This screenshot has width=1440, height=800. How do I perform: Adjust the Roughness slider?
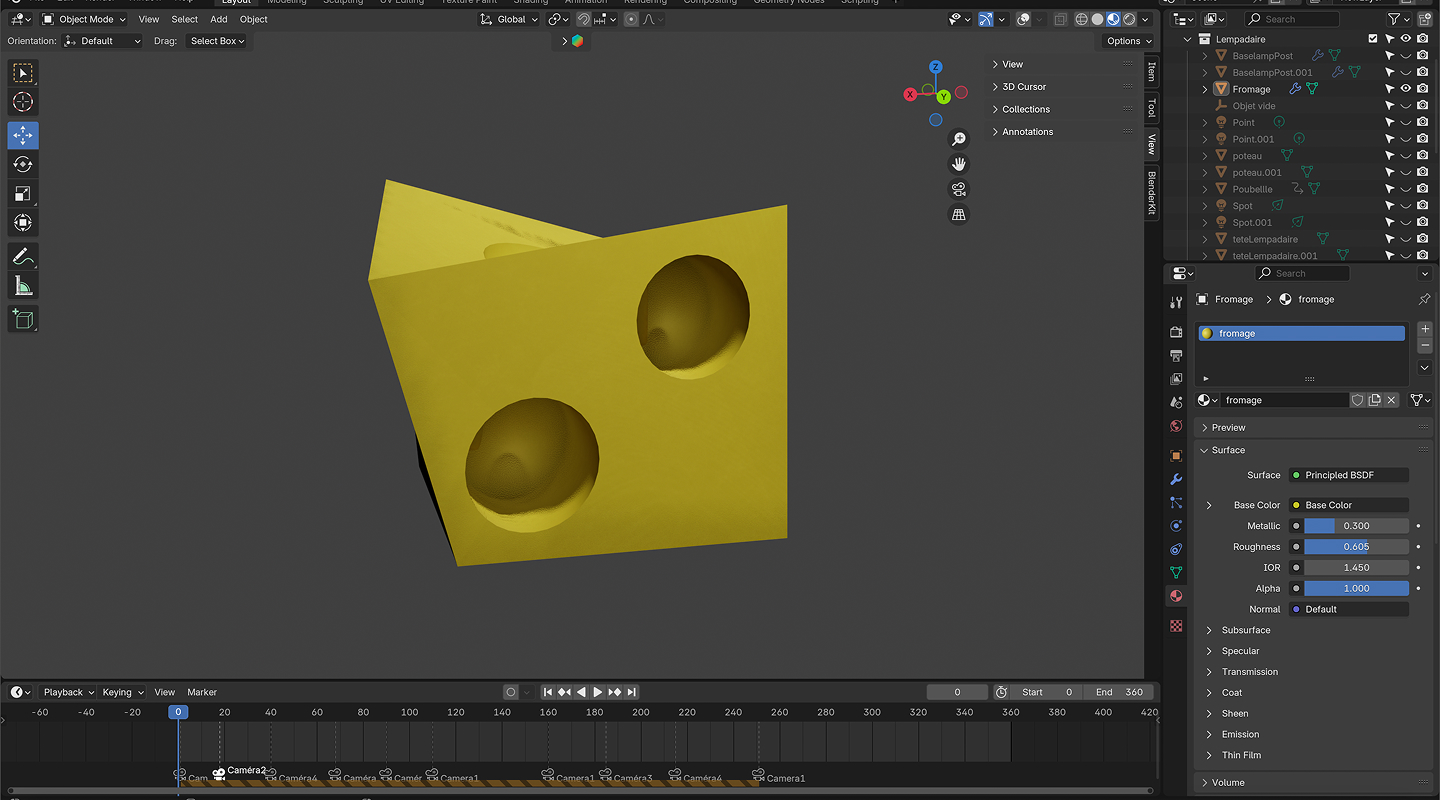(x=1355, y=547)
